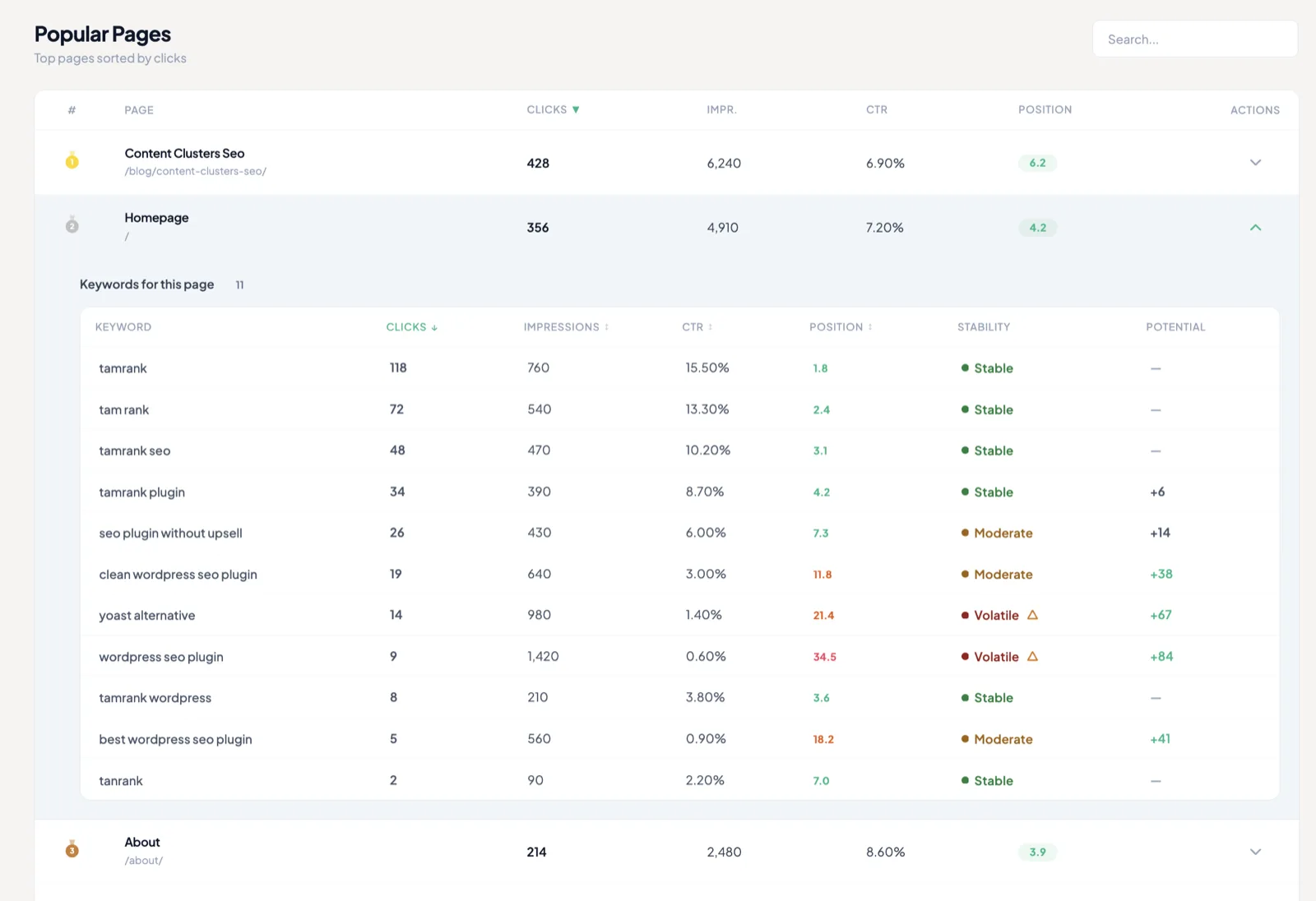Click the 15.50% CTR value
This screenshot has width=1316, height=901.
pyautogui.click(x=707, y=367)
